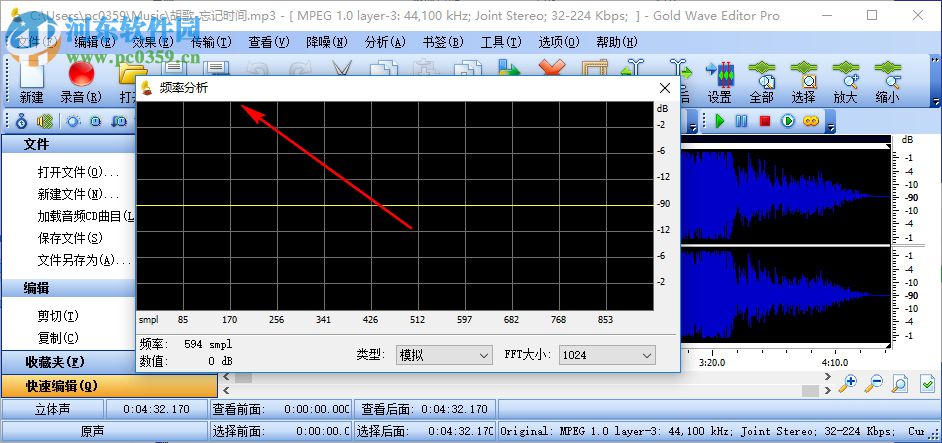Image resolution: width=942 pixels, height=443 pixels.
Task: Click the page magnifier zoom icon at bottom right
Action: [x=899, y=383]
